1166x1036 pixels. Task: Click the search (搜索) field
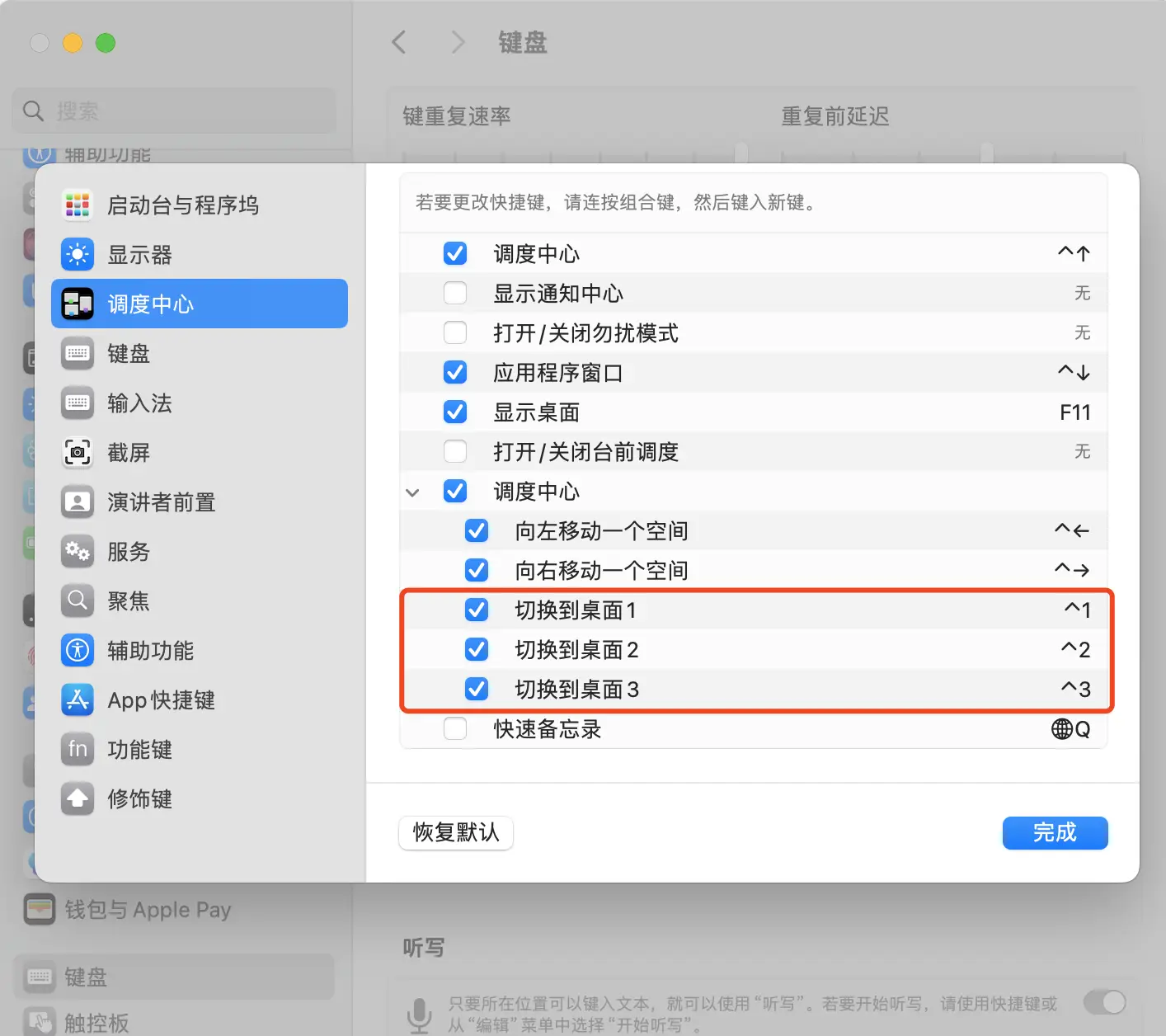[x=175, y=111]
